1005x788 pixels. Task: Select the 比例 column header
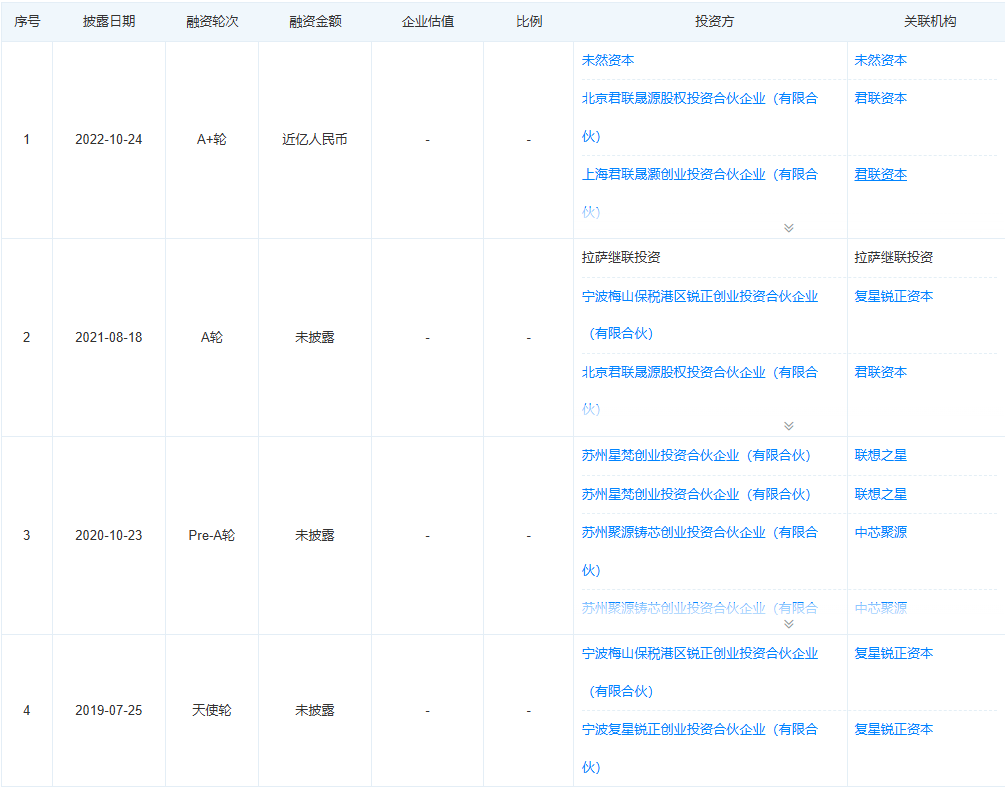(x=529, y=21)
